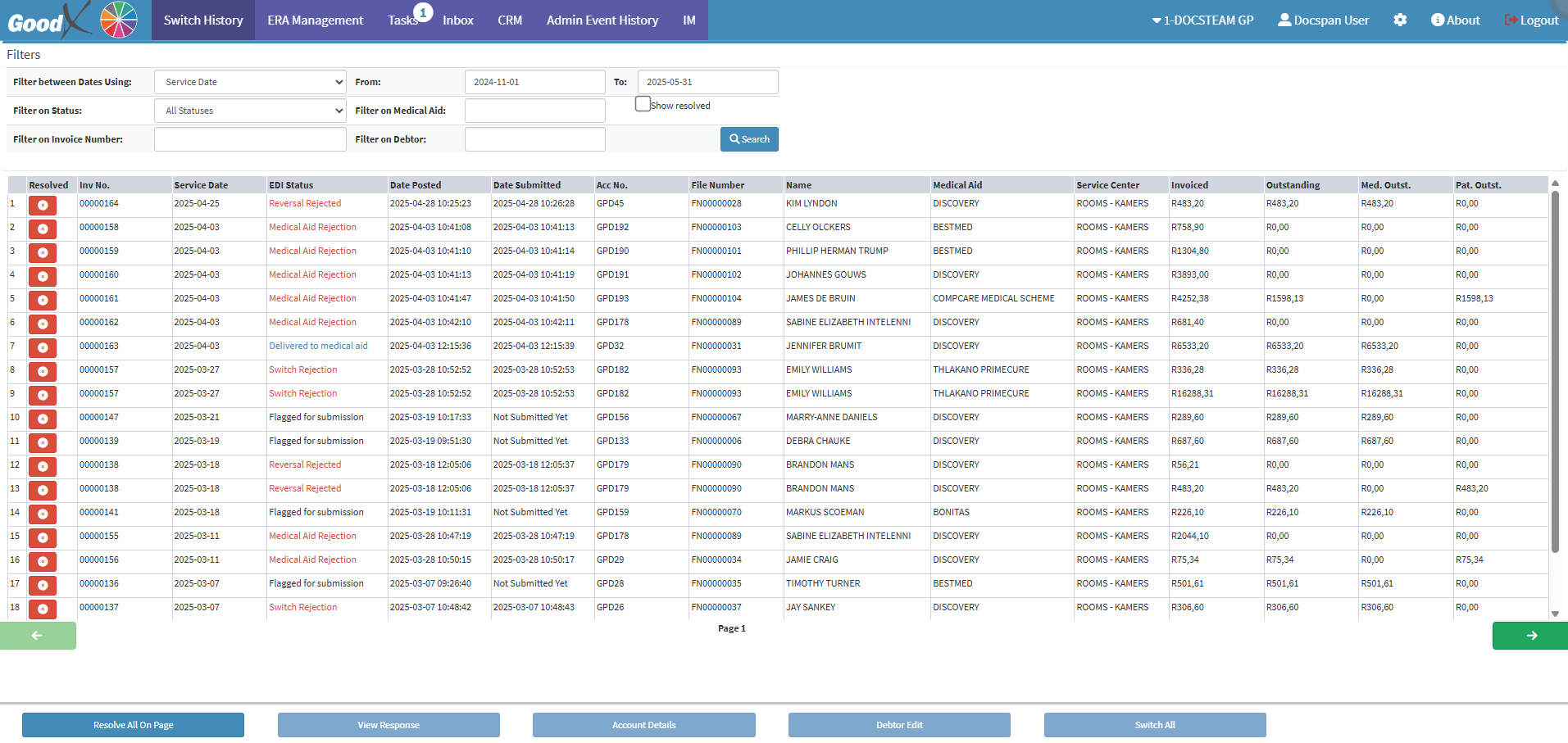Open the CRM menu
Image resolution: width=1568 pixels, height=743 pixels.
click(x=510, y=20)
